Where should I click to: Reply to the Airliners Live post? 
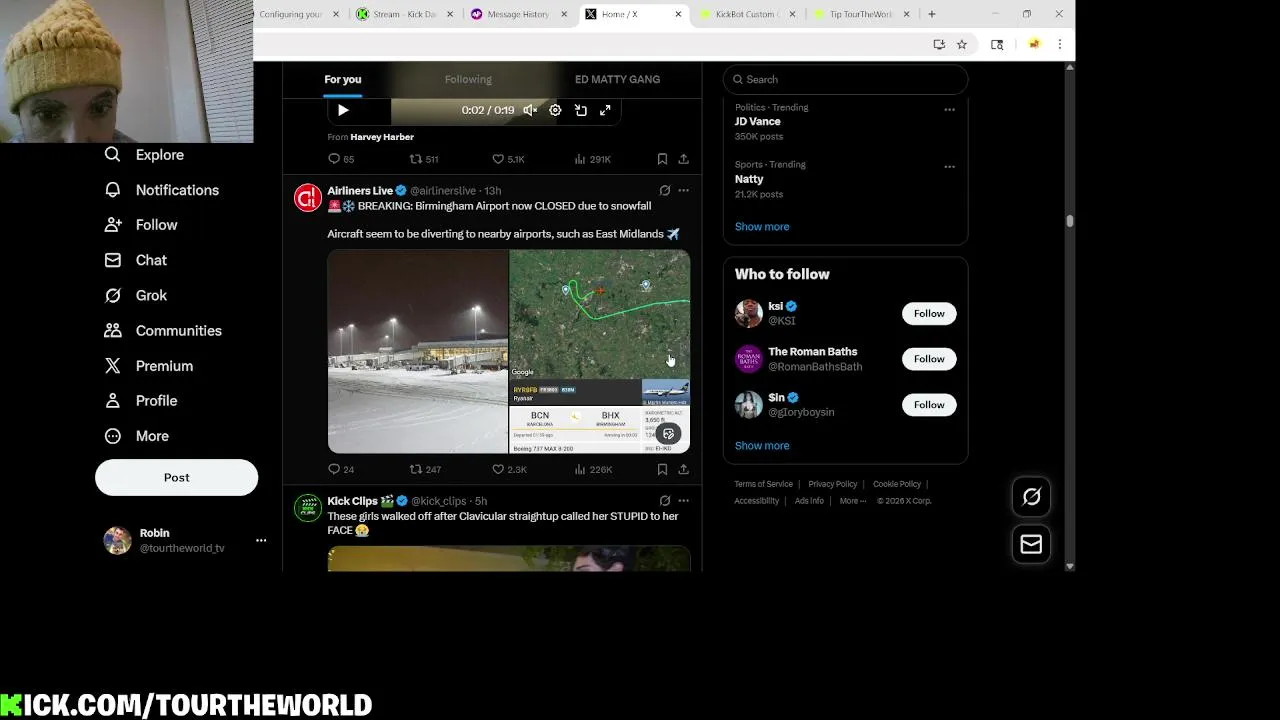[x=341, y=469]
